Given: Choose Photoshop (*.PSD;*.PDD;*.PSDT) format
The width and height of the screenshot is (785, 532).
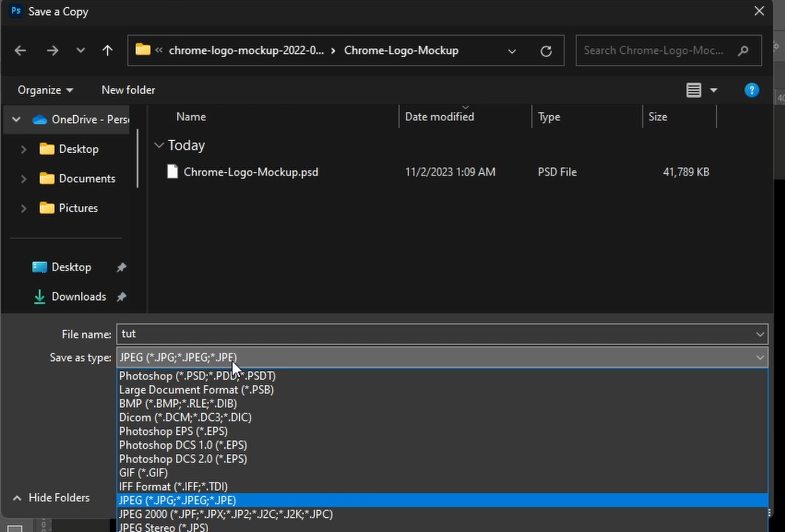Looking at the screenshot, I should 442,376.
